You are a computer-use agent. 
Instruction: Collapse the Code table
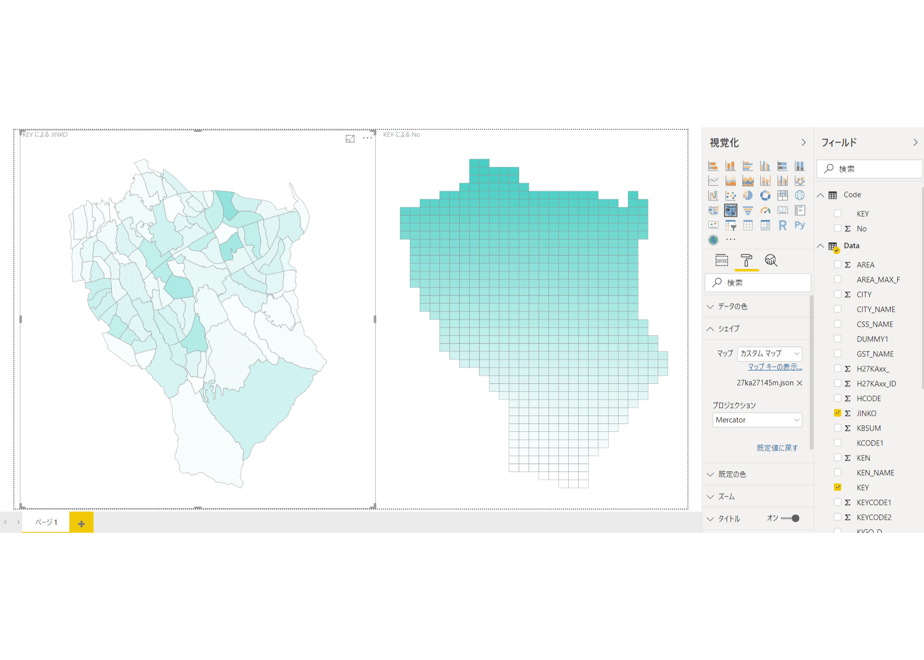click(820, 194)
